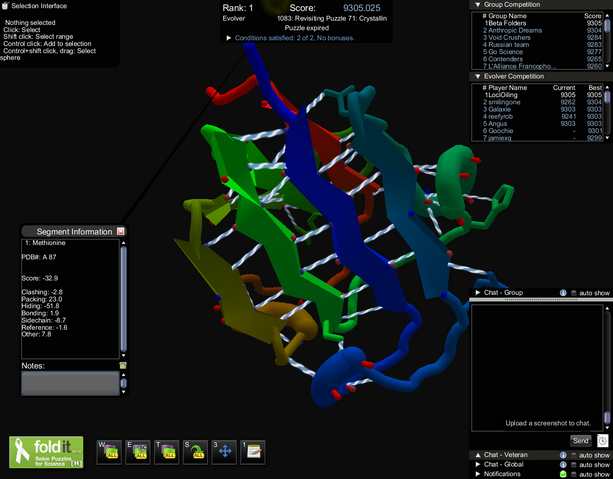Click the S green arrow ALL tool
This screenshot has height=479, width=613.
[x=195, y=452]
